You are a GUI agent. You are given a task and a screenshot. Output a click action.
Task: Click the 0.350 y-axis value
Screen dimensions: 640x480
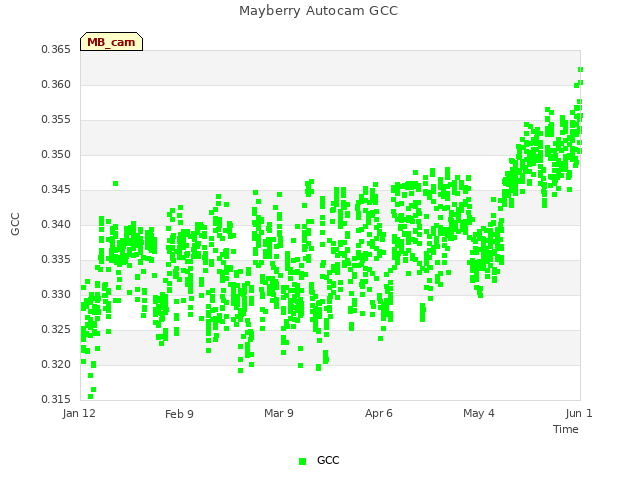[56, 155]
